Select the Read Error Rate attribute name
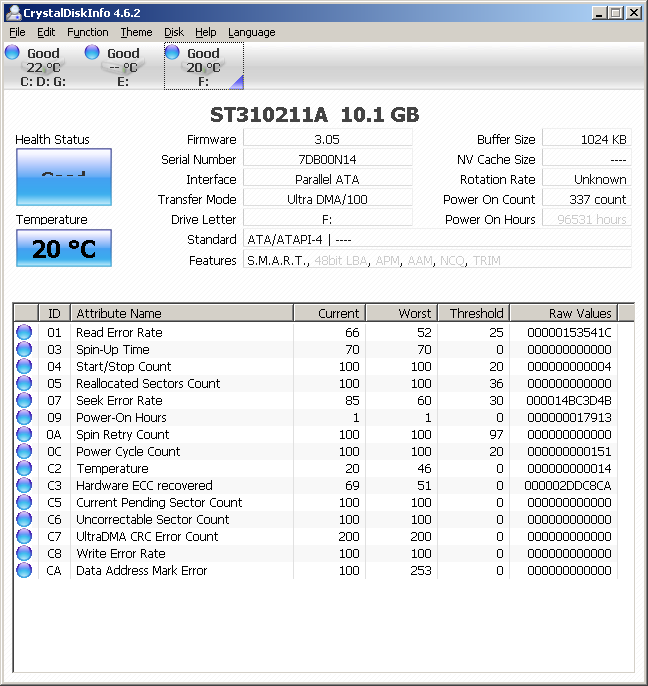 (119, 332)
